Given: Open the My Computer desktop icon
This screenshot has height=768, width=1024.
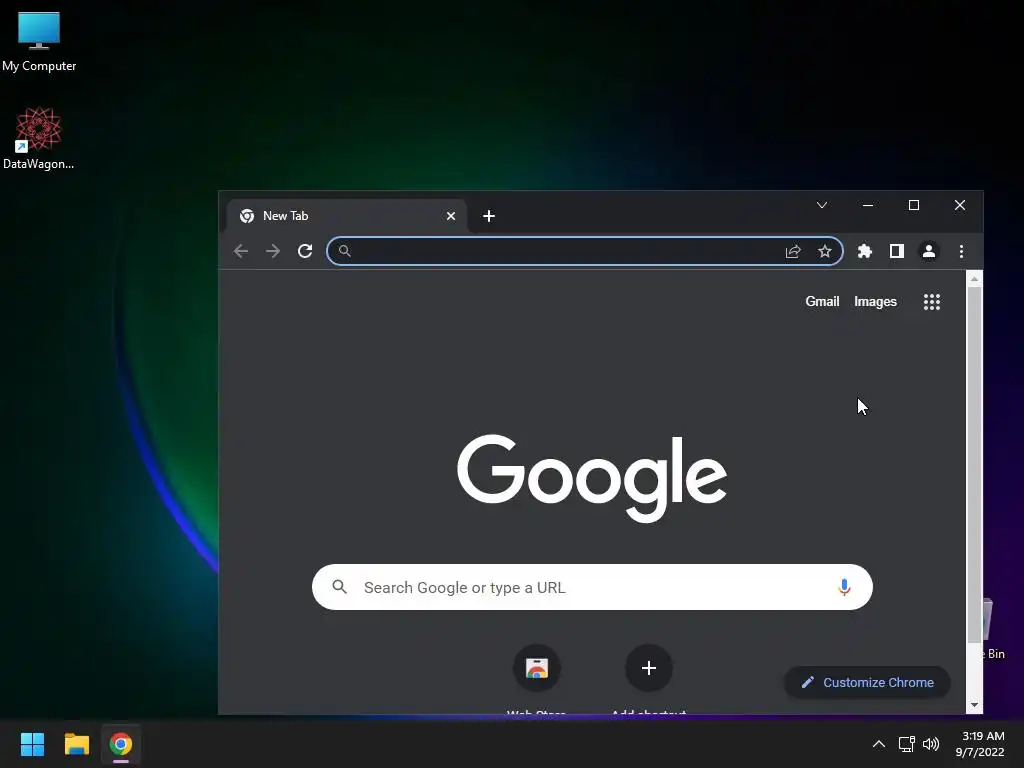Looking at the screenshot, I should 39,41.
